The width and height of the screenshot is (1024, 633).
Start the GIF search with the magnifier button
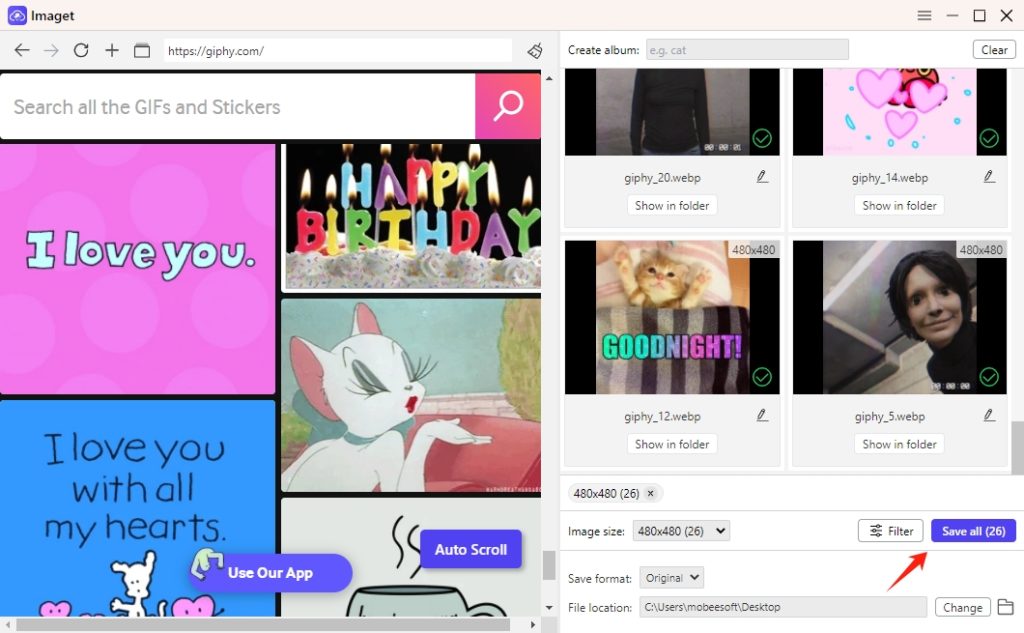point(508,106)
